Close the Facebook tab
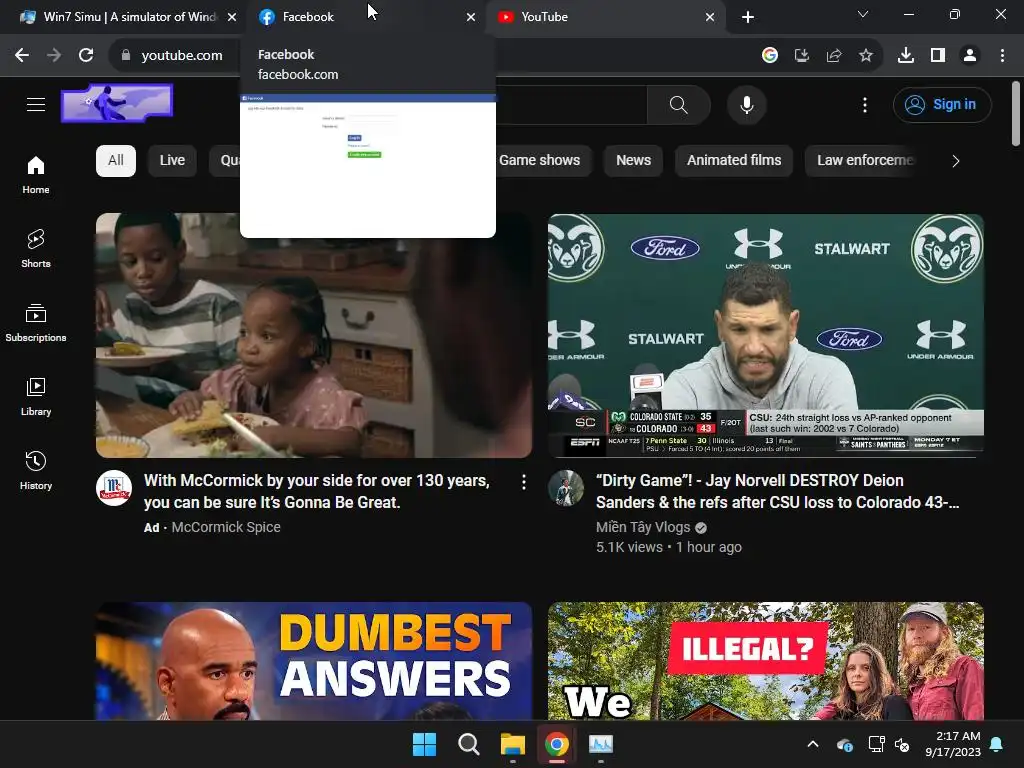The image size is (1024, 768). click(x=471, y=18)
